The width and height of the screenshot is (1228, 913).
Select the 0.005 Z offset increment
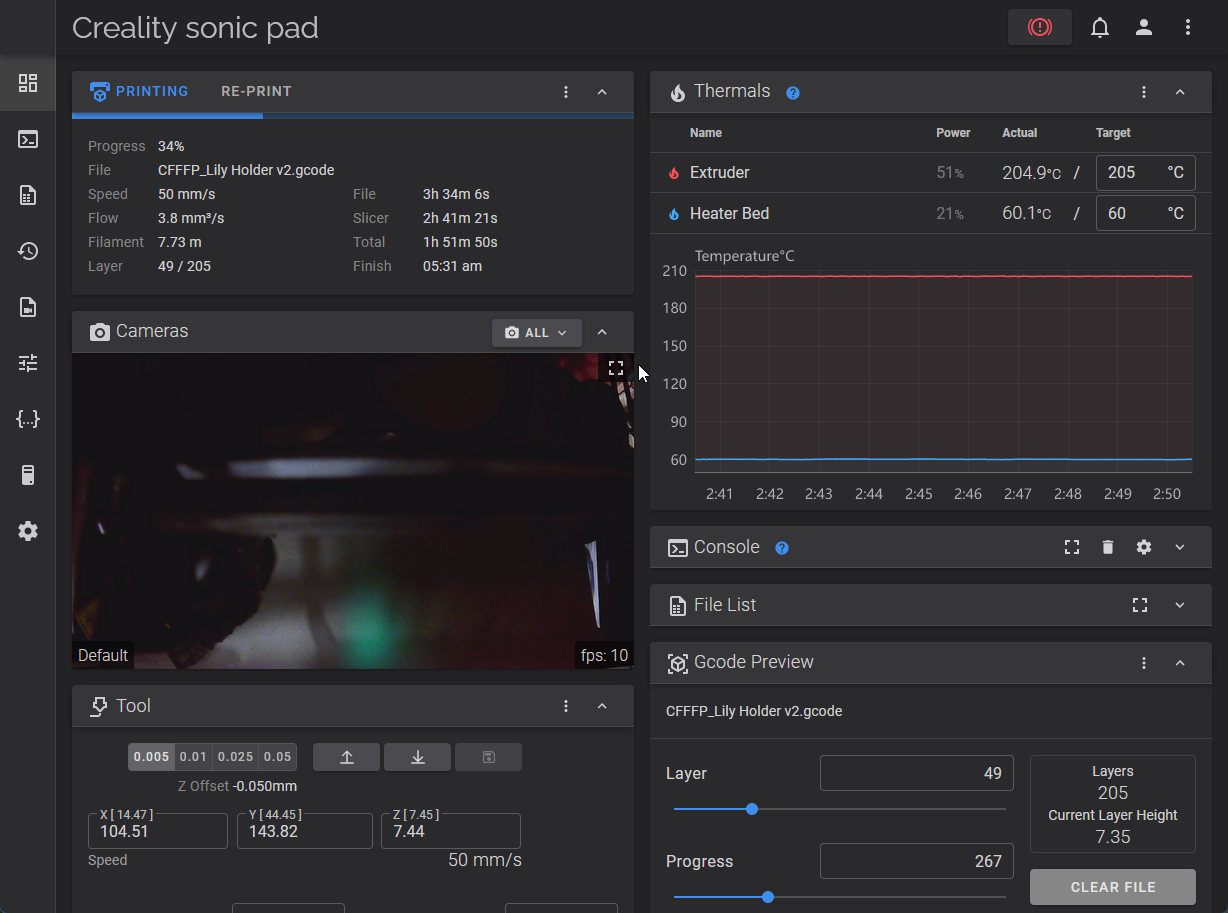click(x=151, y=757)
